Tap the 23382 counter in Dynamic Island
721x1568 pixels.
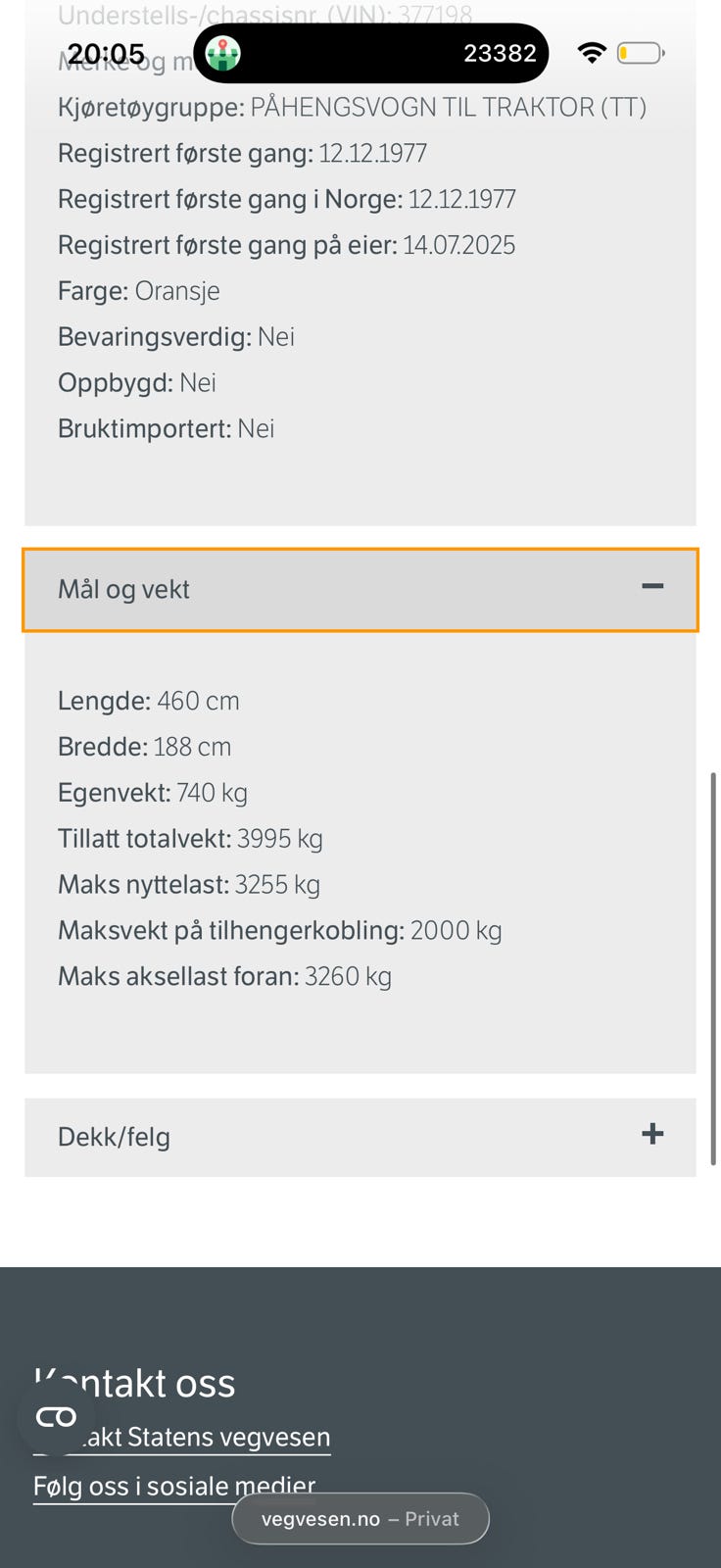pos(500,53)
